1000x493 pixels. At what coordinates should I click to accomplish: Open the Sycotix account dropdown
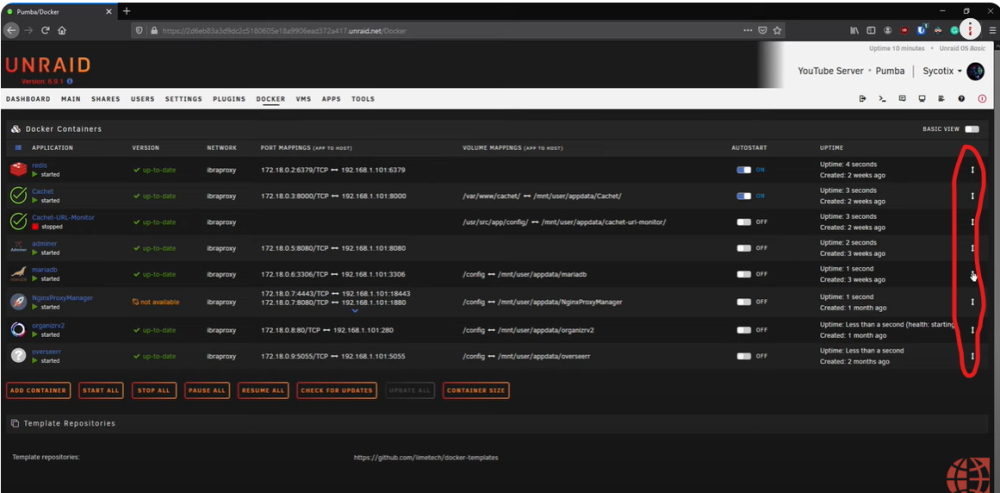942,71
